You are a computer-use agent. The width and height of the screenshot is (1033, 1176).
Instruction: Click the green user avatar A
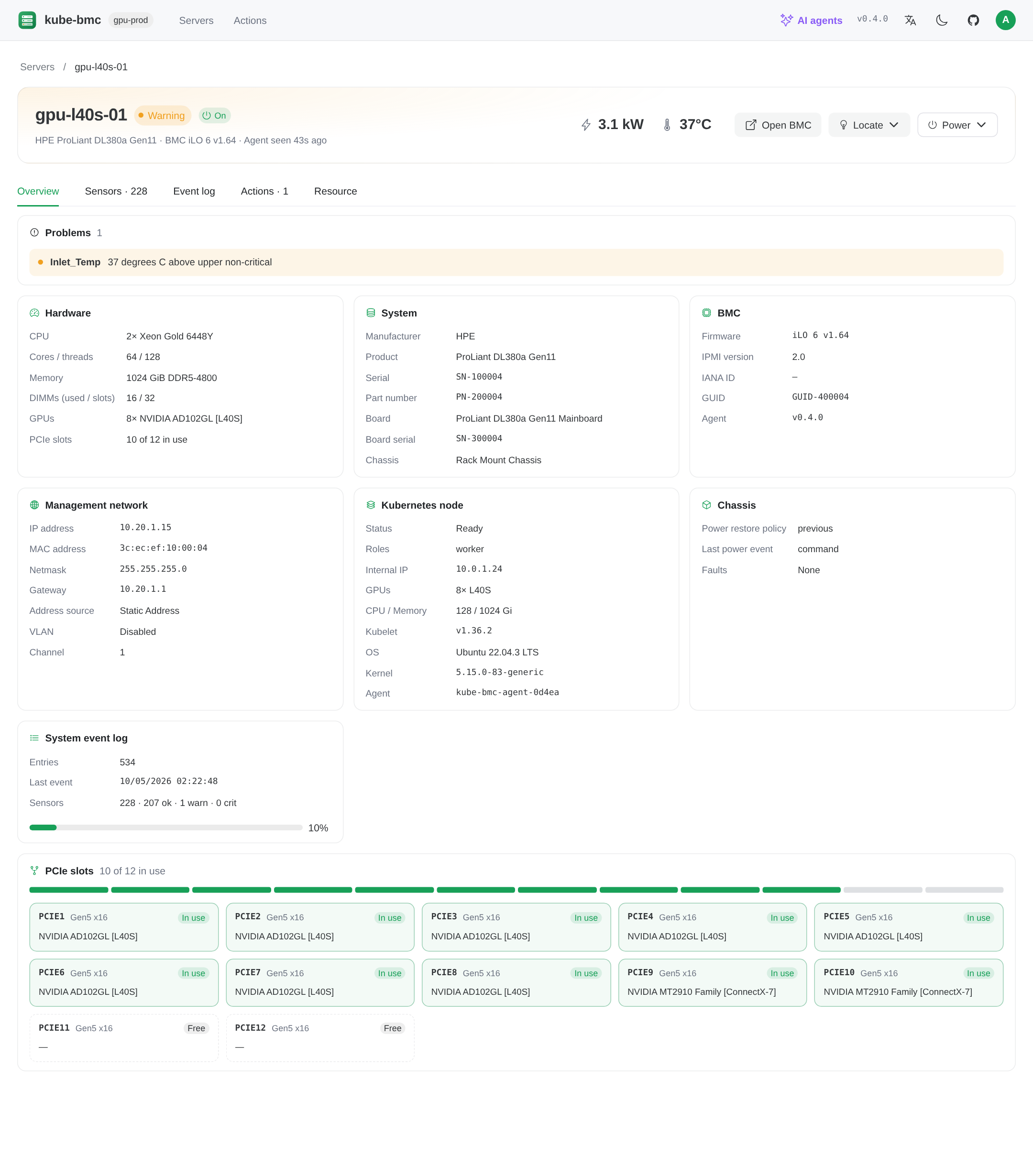coord(1005,20)
